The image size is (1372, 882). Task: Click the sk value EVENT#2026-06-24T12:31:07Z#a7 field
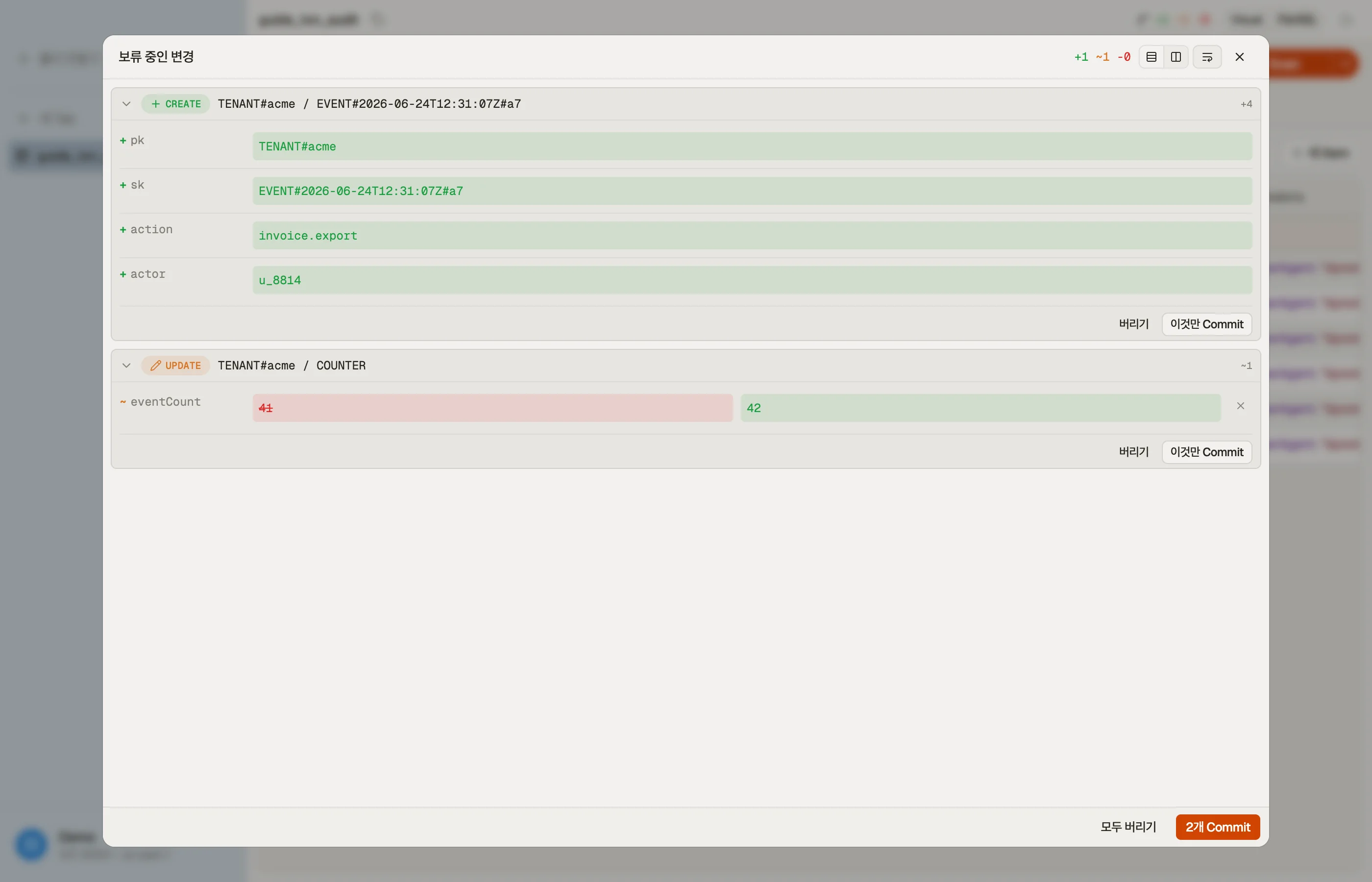click(x=752, y=191)
